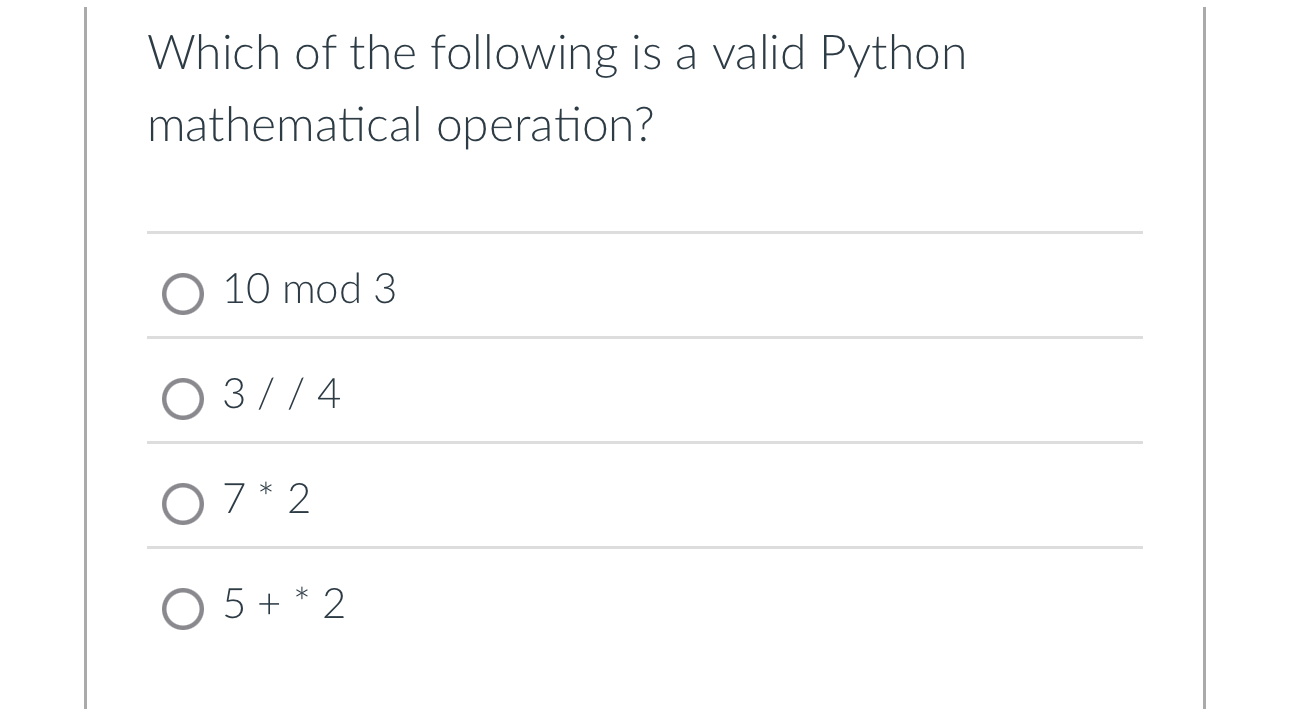Click the first answer row
Viewport: 1290px width, 709px height.
pos(500,291)
